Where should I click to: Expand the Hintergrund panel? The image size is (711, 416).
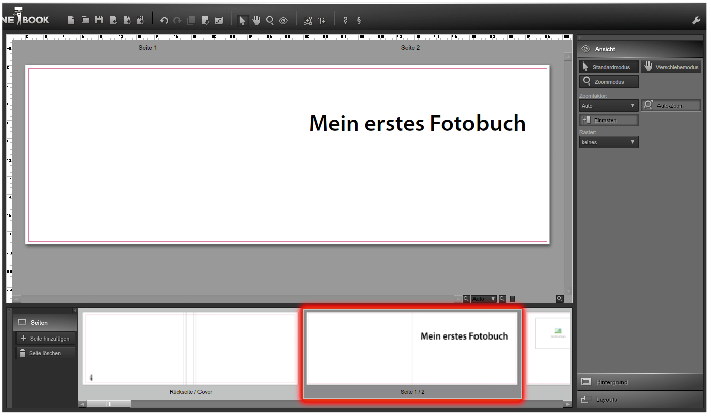pyautogui.click(x=640, y=382)
